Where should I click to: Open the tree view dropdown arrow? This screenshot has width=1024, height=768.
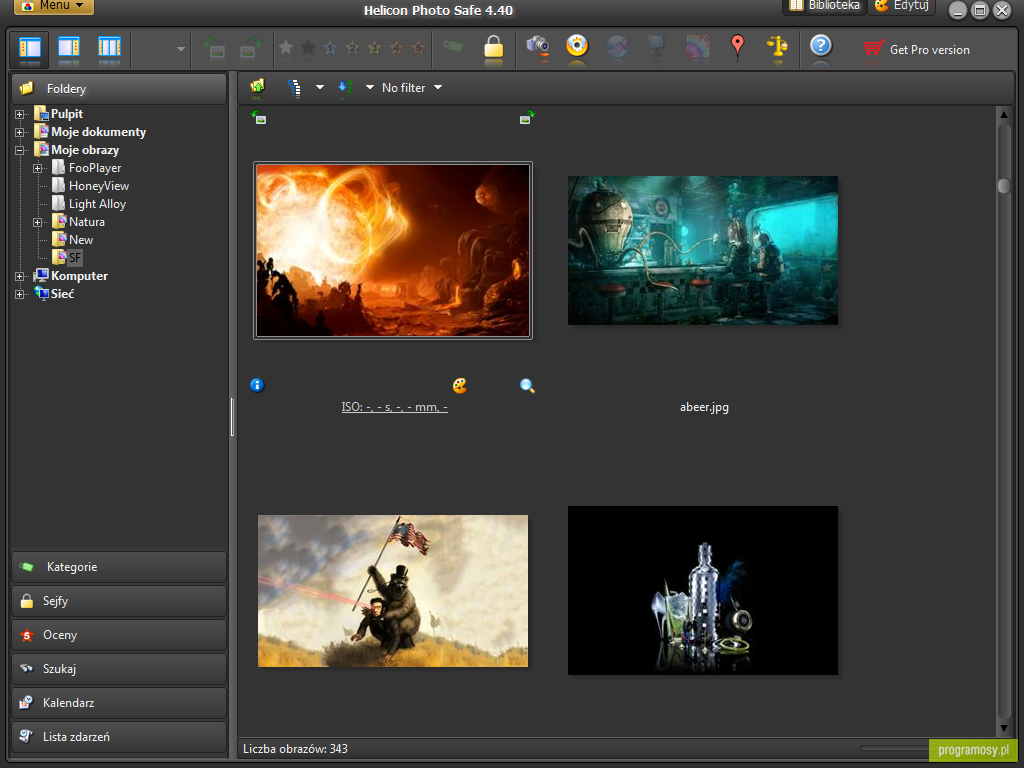coord(320,88)
